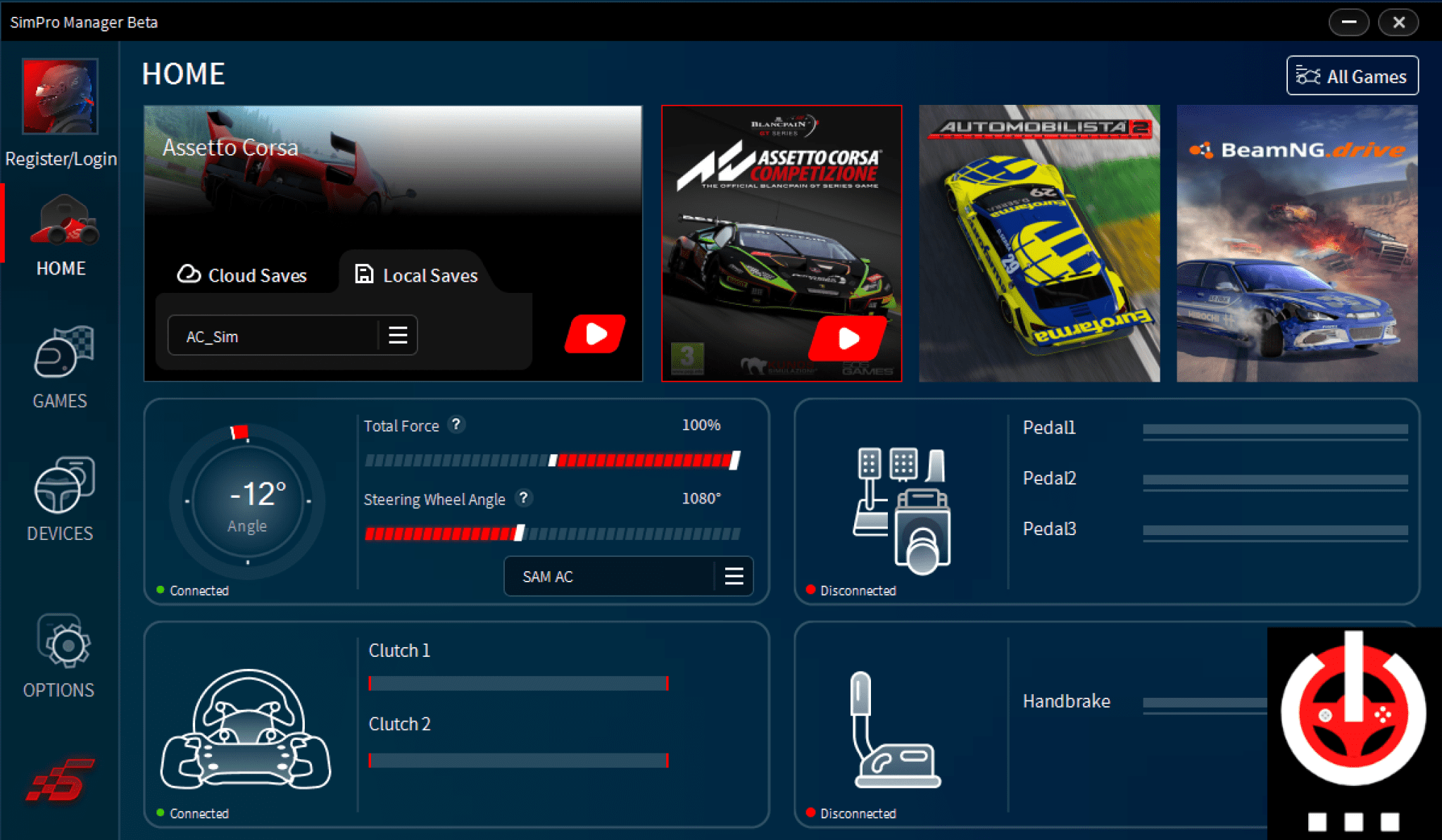Launch Assetto Corsa Competizione with the play button
1442x840 pixels.
click(x=849, y=338)
